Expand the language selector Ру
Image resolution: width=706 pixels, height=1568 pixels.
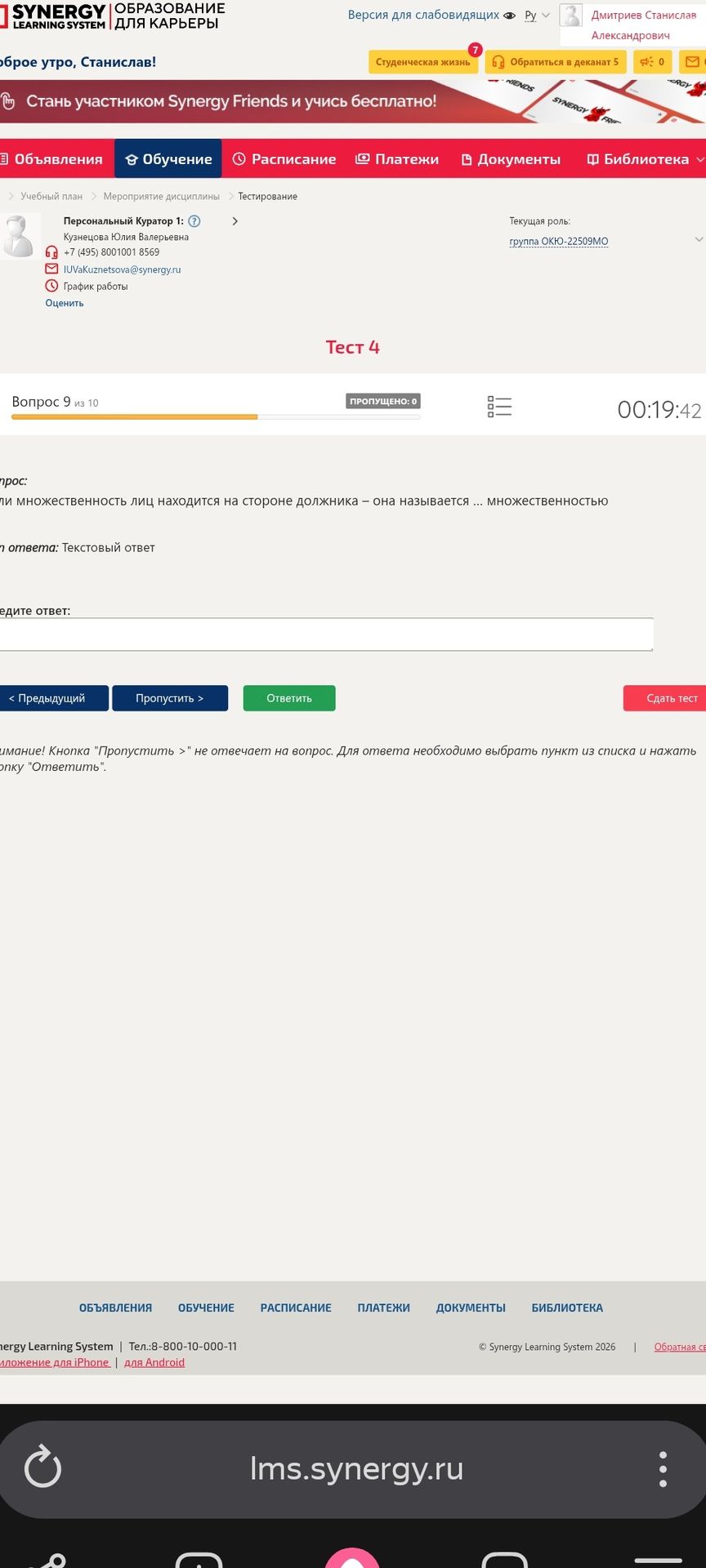[x=537, y=16]
